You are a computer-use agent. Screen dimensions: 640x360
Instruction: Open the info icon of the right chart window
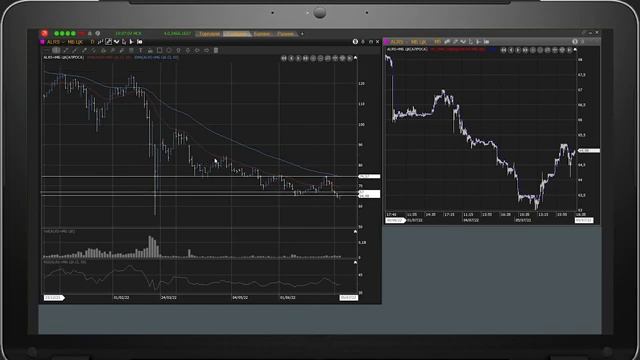tap(575, 42)
